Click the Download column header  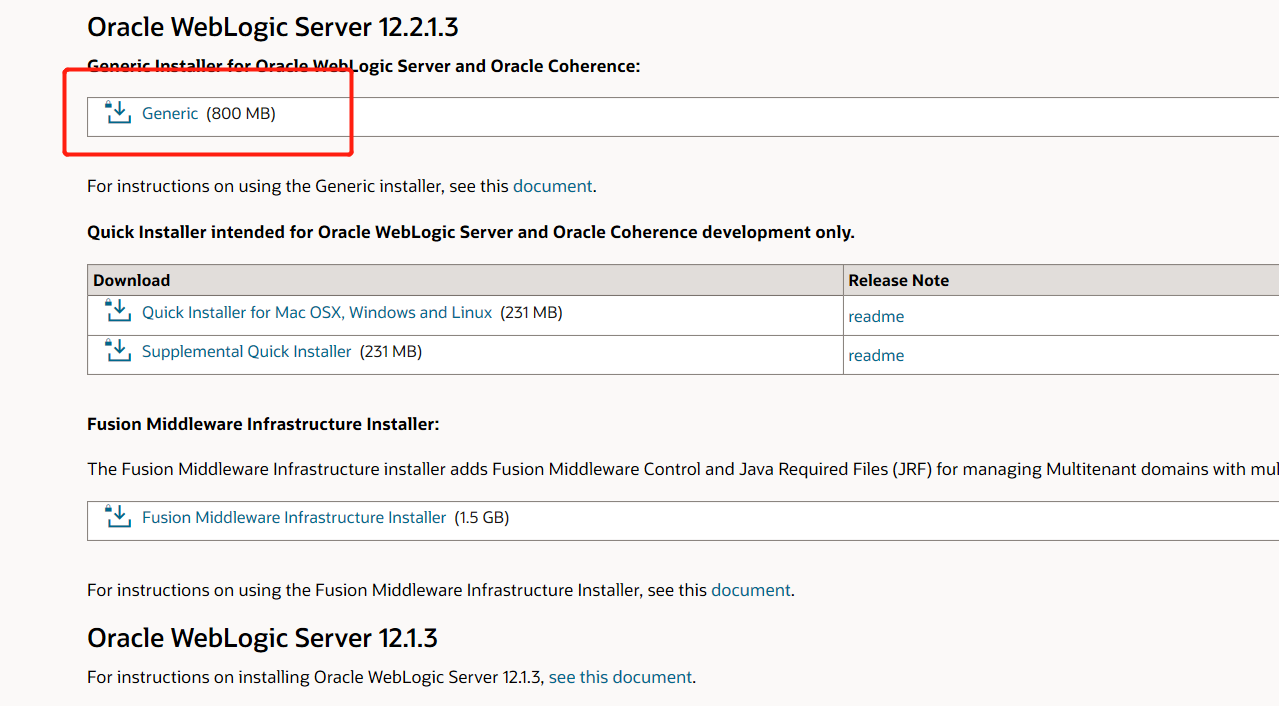[x=132, y=280]
